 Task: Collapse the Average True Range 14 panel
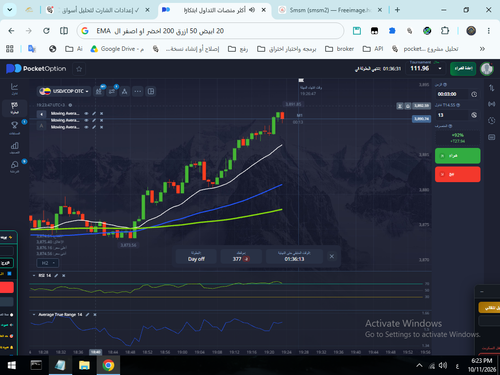point(34,315)
